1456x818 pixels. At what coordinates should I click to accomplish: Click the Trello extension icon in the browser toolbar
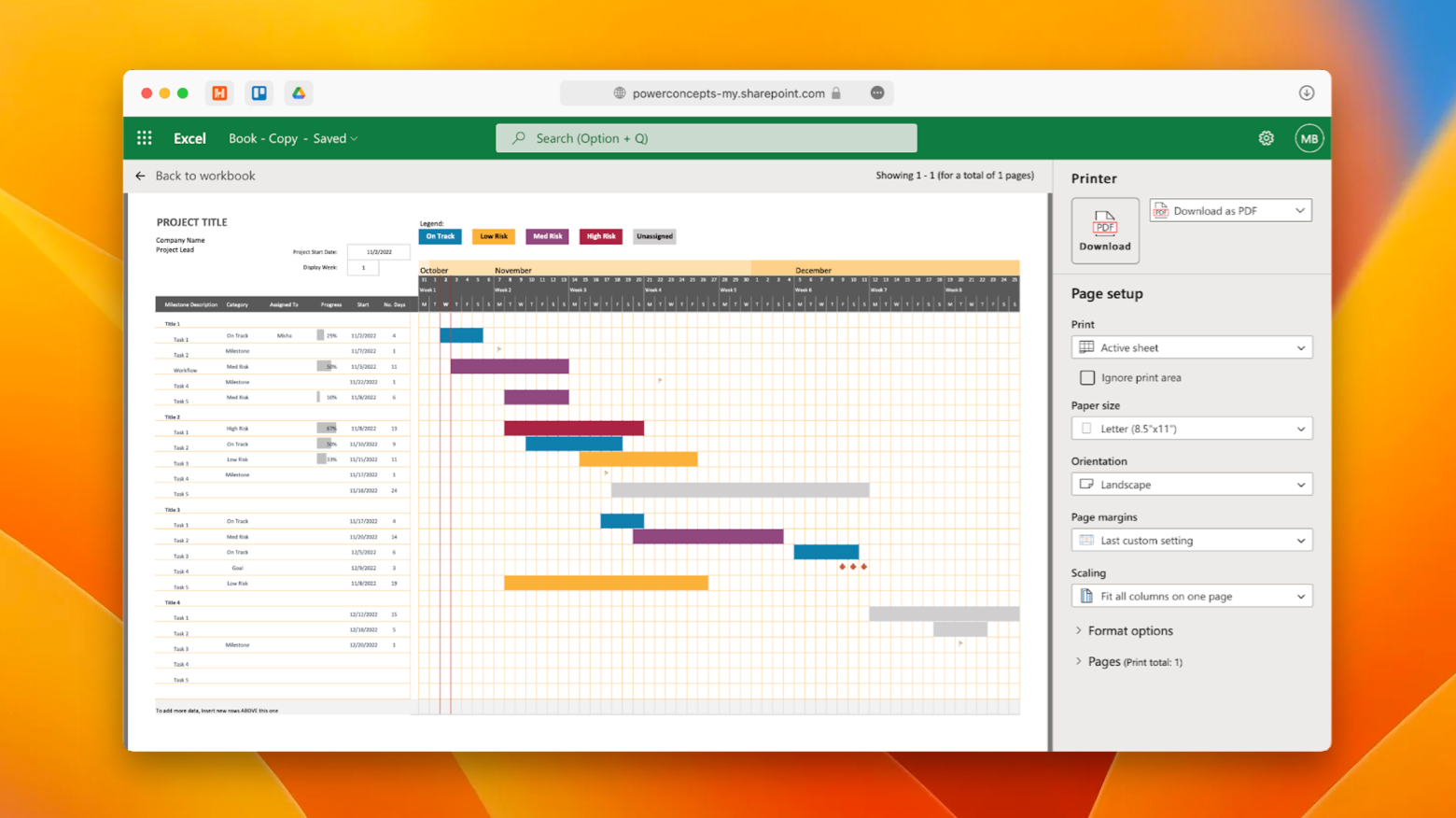[x=259, y=92]
